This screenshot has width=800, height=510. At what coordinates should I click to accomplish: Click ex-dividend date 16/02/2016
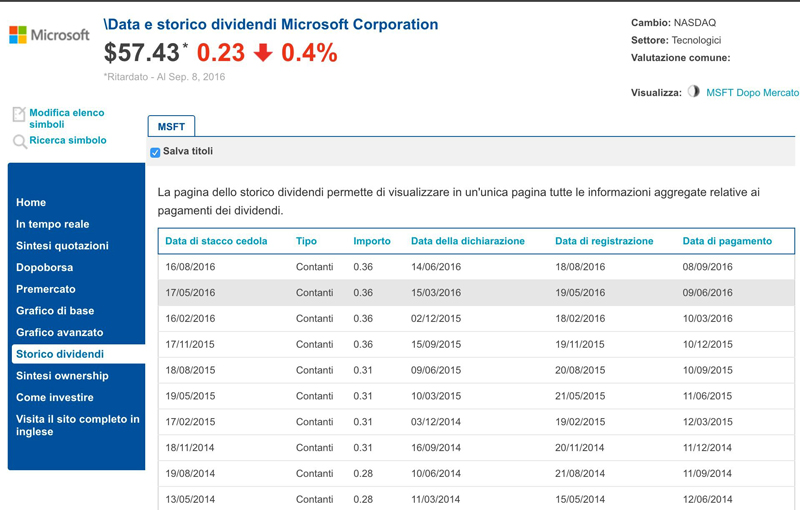click(190, 319)
